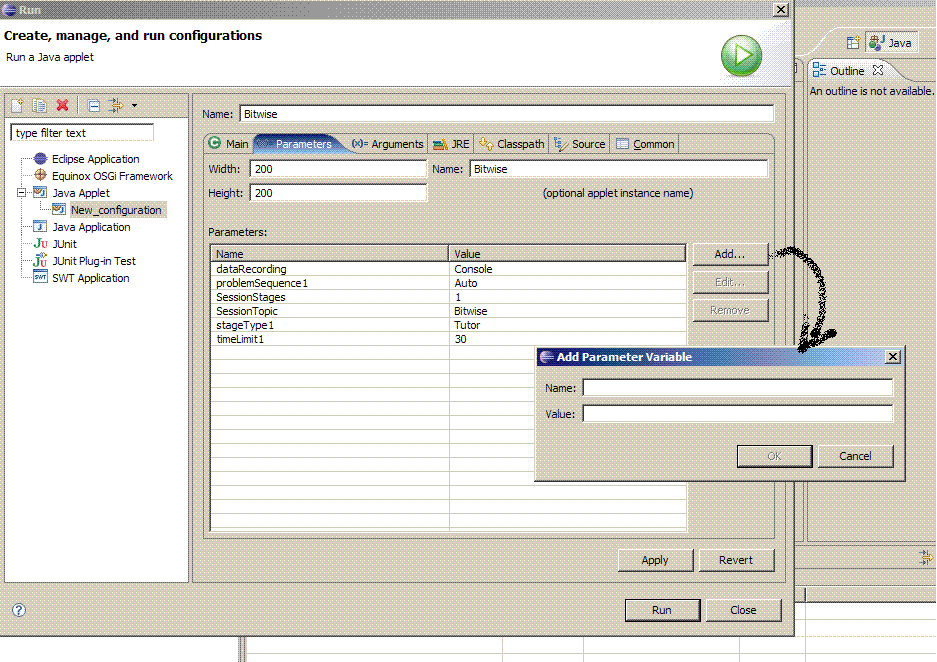Click the Add... button

coord(730,254)
